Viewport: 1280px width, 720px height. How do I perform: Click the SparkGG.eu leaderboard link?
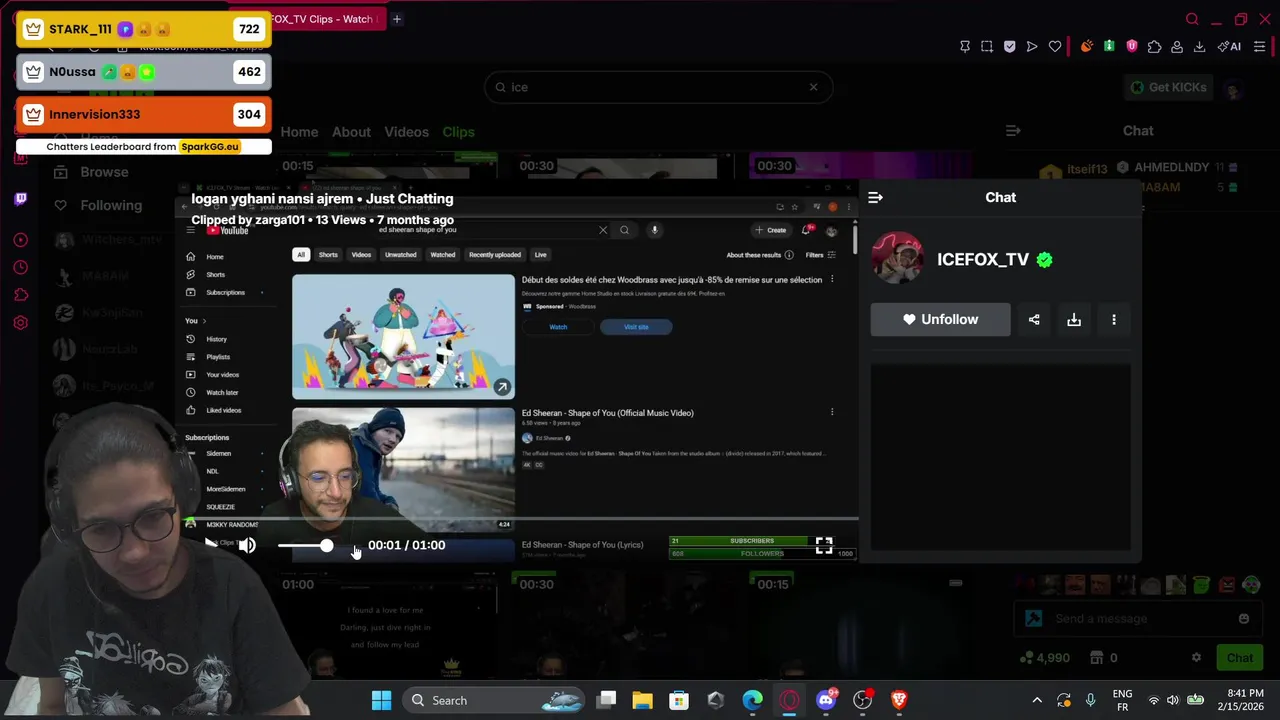point(210,147)
